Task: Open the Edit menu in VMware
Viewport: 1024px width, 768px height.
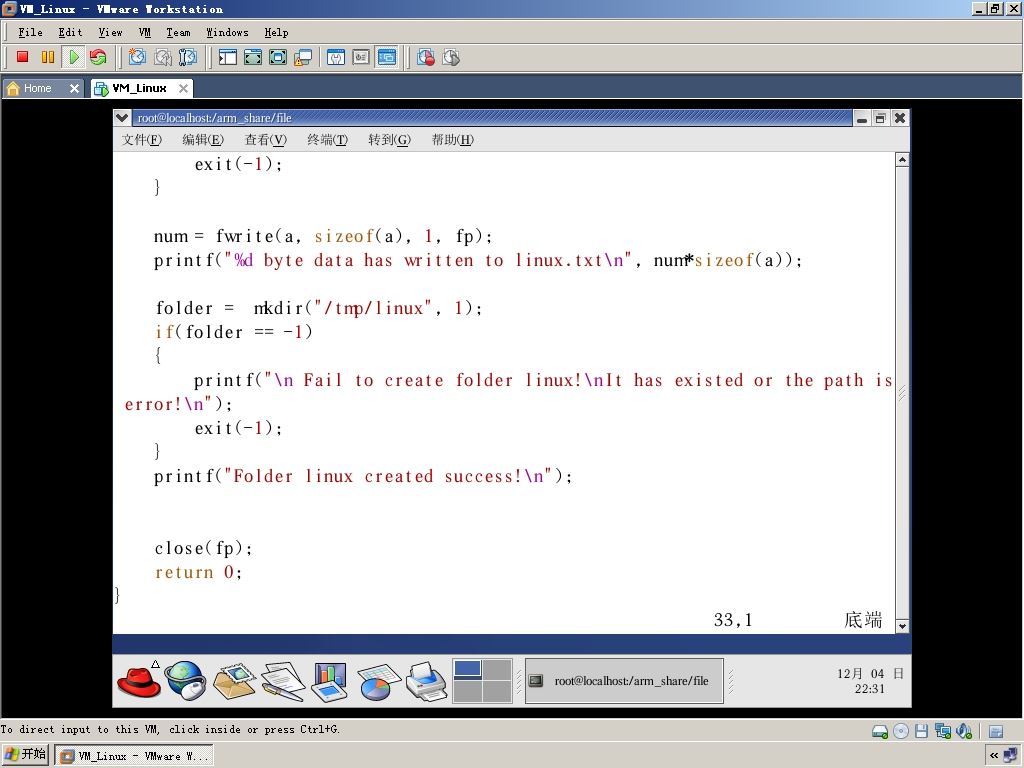Action: [70, 32]
